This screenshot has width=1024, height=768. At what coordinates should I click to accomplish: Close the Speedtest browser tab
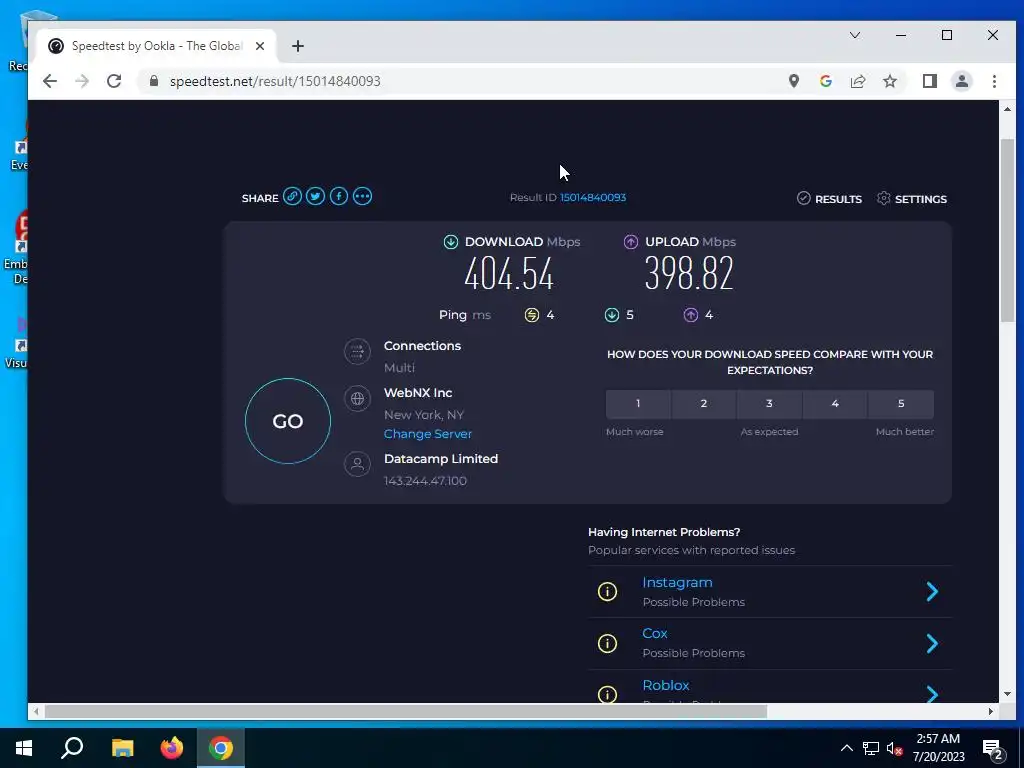[260, 46]
